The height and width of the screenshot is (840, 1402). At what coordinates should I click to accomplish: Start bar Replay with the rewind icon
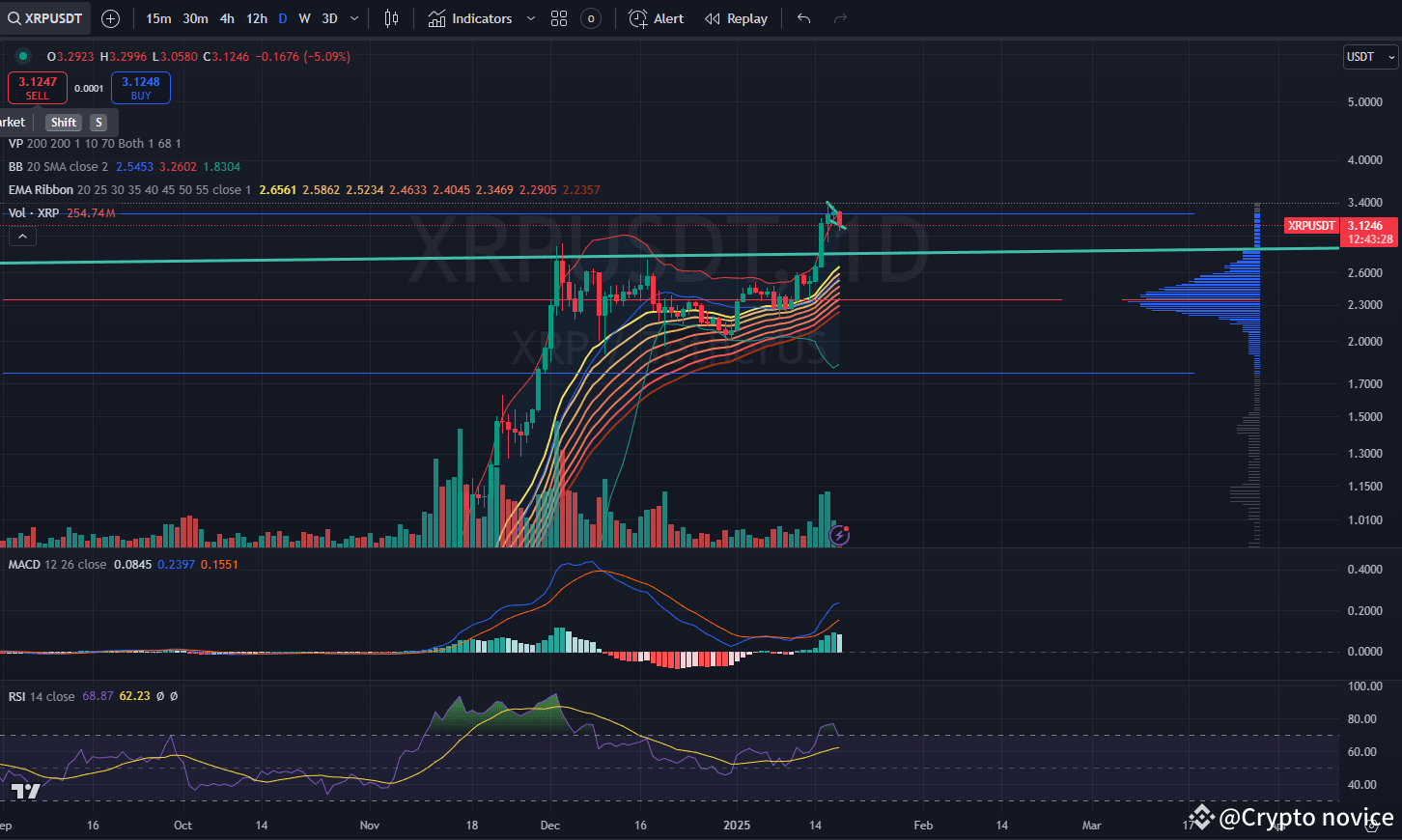(712, 17)
